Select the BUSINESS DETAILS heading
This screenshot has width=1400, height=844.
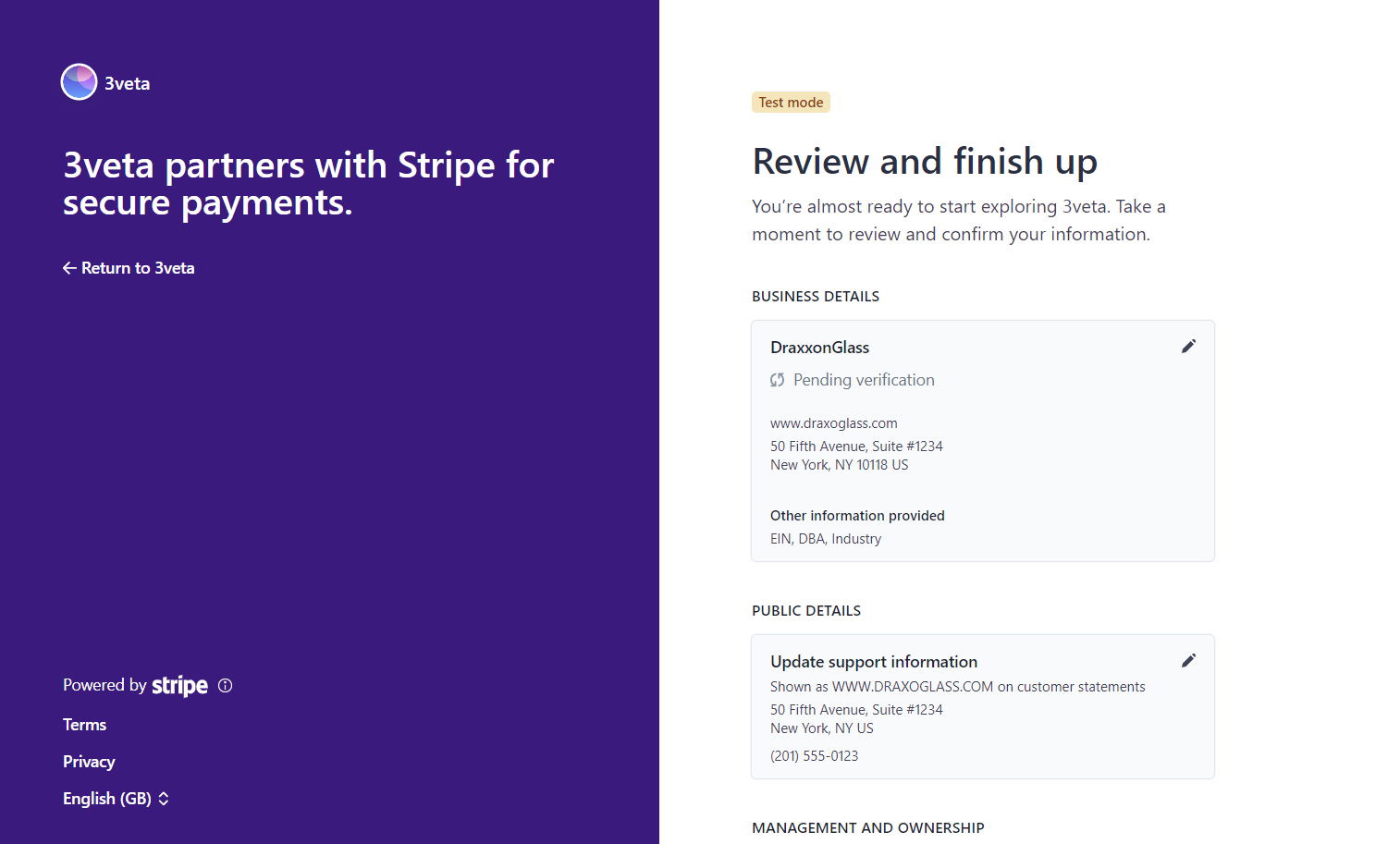[816, 296]
